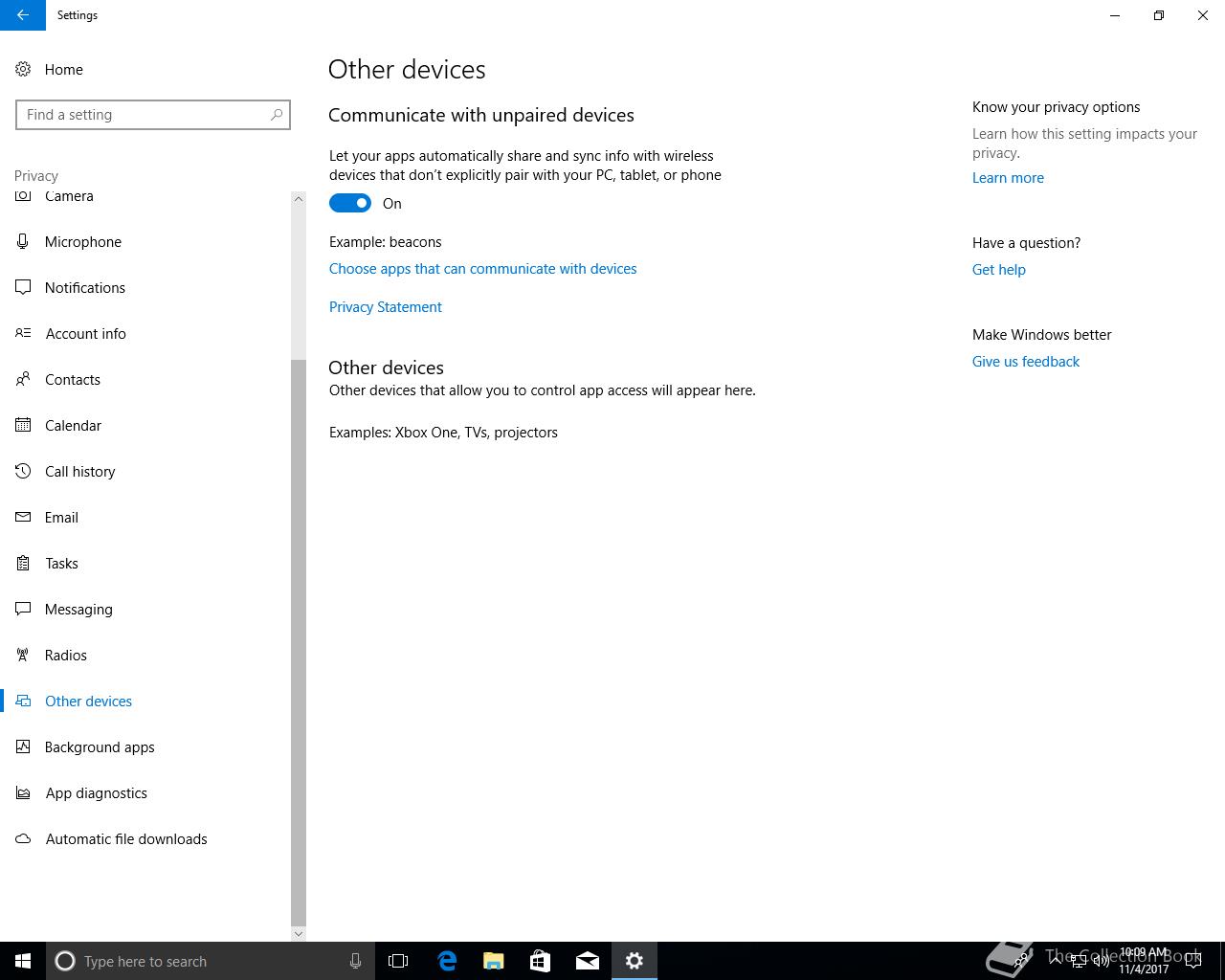The height and width of the screenshot is (980, 1225).
Task: Click the Background apps icon
Action: (23, 746)
